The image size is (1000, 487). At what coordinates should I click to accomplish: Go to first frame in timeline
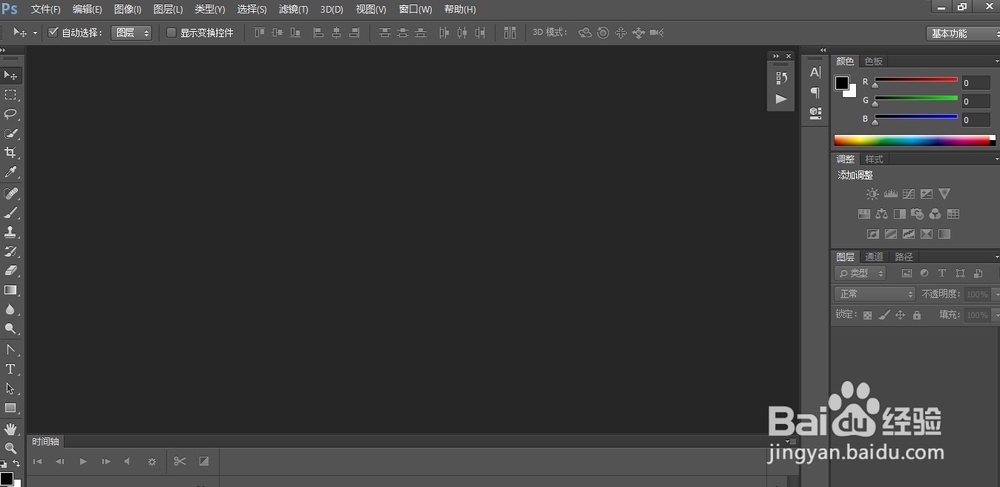(x=38, y=462)
